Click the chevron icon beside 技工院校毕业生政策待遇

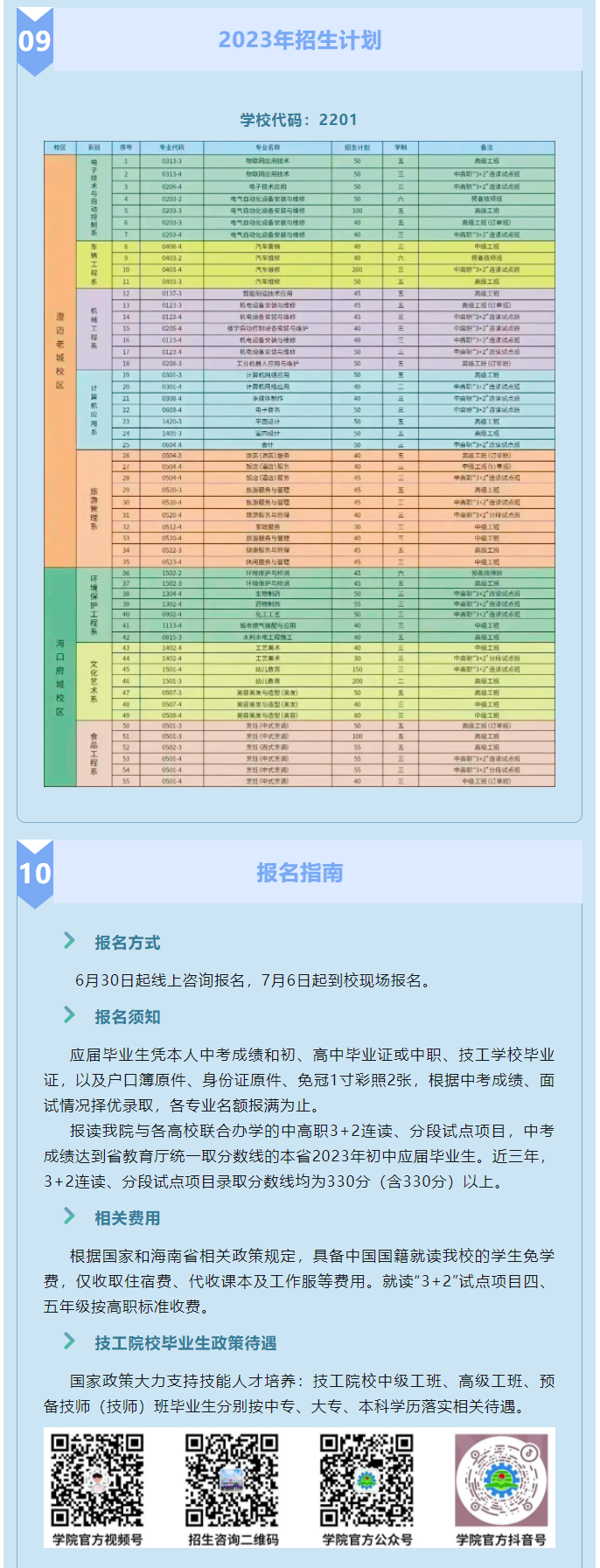pos(70,1342)
